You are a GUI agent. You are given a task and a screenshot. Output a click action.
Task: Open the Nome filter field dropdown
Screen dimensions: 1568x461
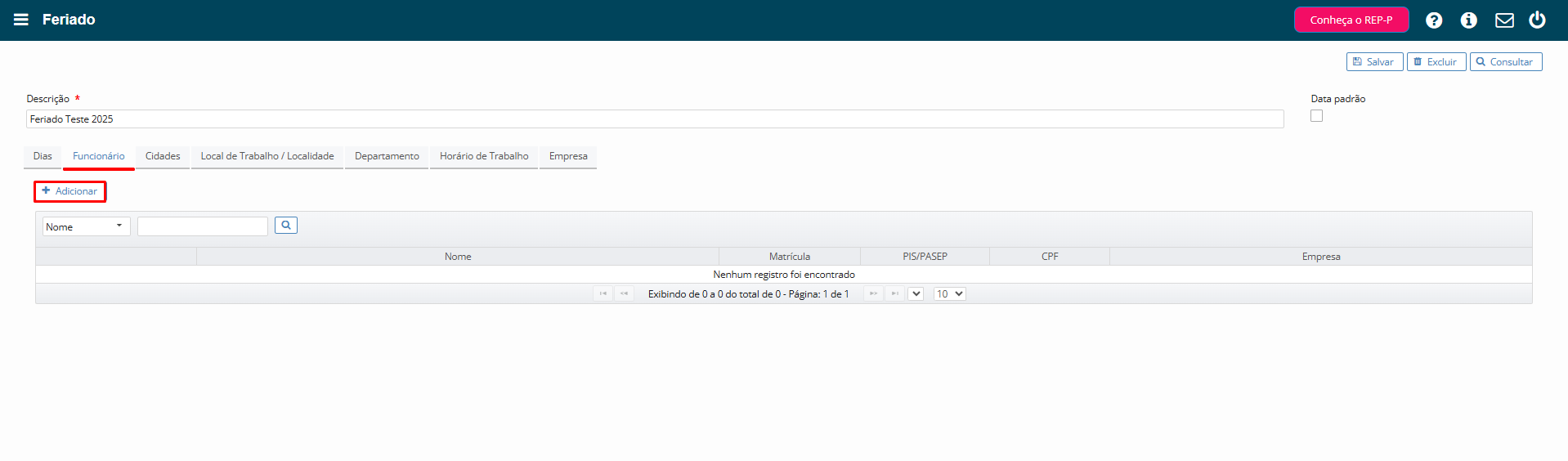(87, 226)
